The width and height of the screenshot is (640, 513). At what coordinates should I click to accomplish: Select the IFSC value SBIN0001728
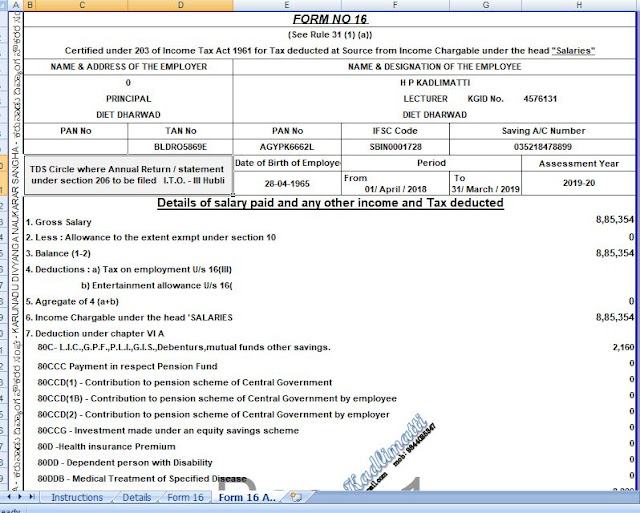395,147
